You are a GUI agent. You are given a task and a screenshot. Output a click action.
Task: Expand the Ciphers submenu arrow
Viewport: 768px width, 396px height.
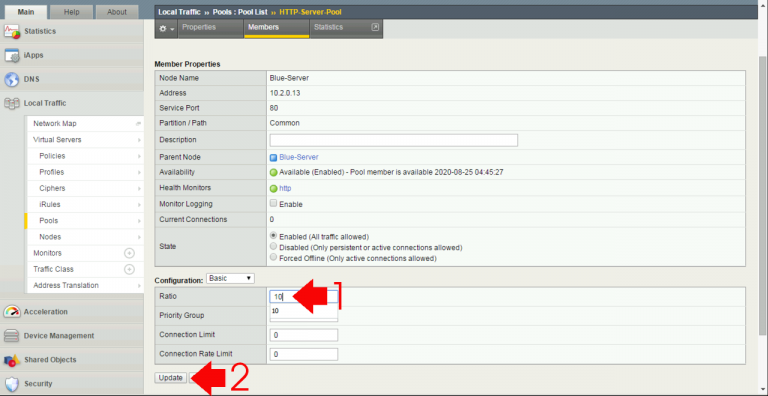click(139, 189)
